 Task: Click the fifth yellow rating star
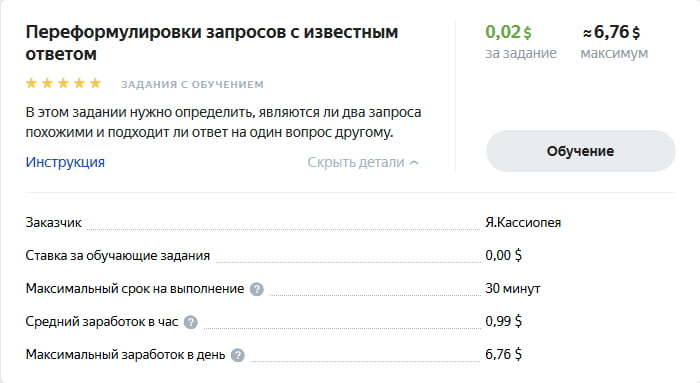(96, 83)
